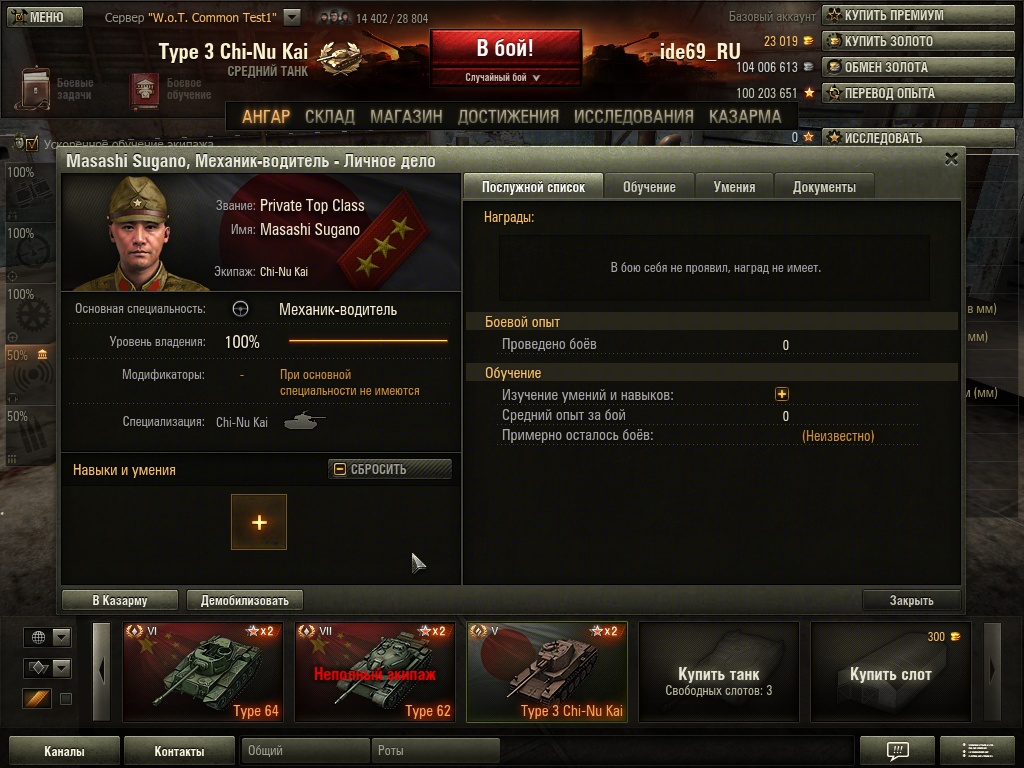
Task: Expand the server selection dropdown arrow
Action: (292, 17)
